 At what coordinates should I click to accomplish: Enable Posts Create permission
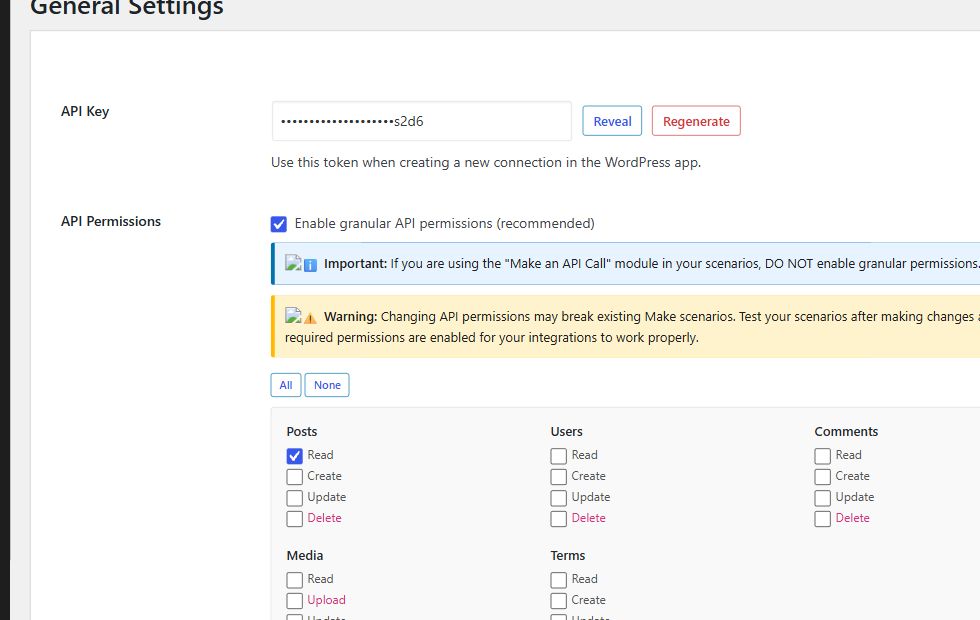pos(294,477)
